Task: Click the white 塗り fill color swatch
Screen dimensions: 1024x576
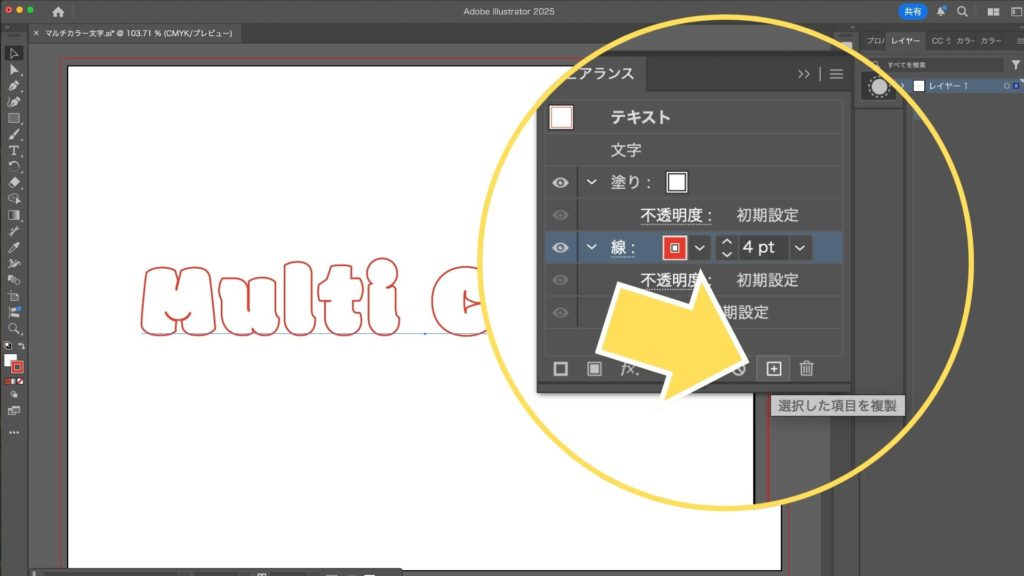Action: 677,182
